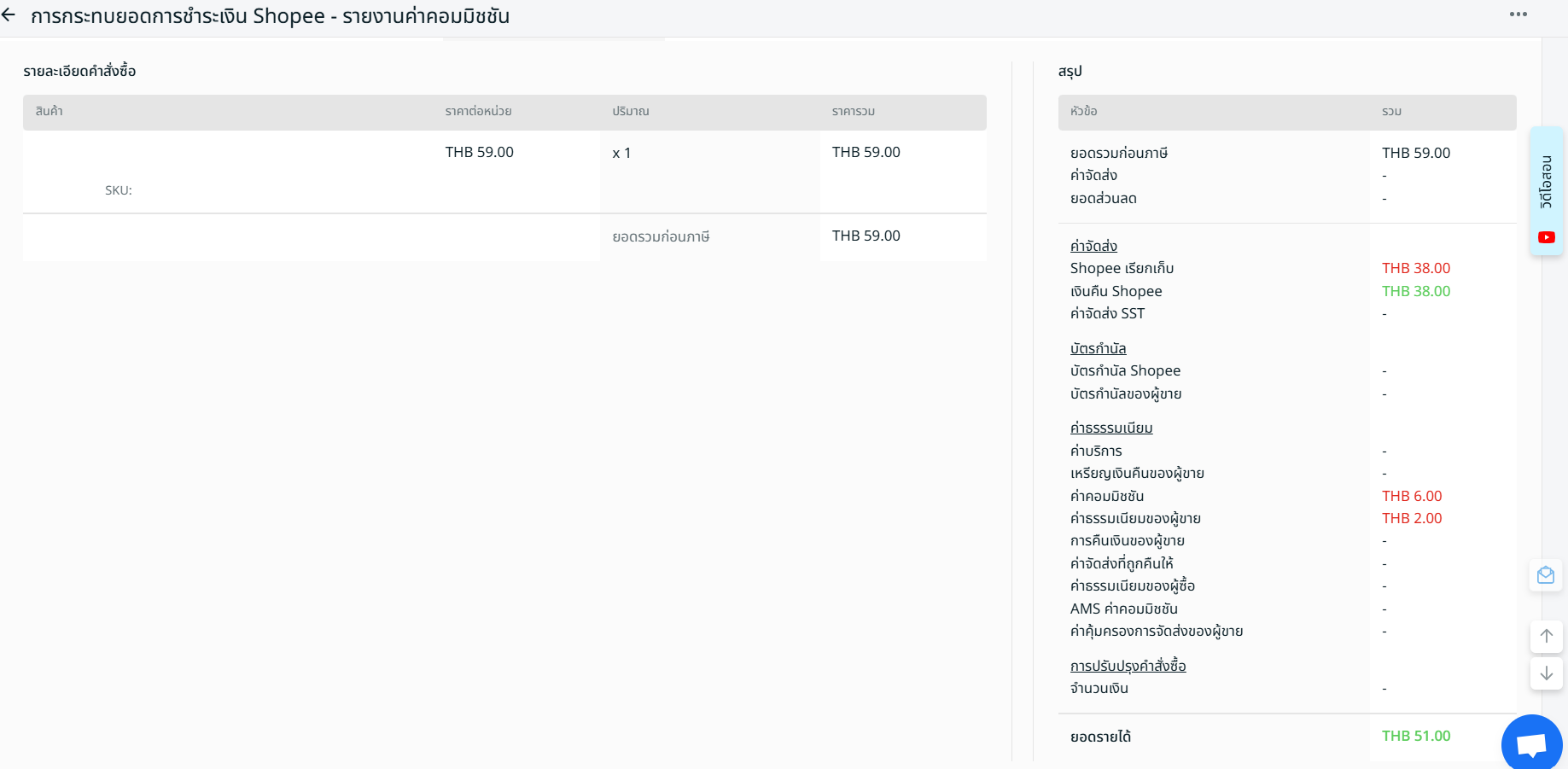
Task: Open the blue chat support bubble
Action: [1531, 743]
